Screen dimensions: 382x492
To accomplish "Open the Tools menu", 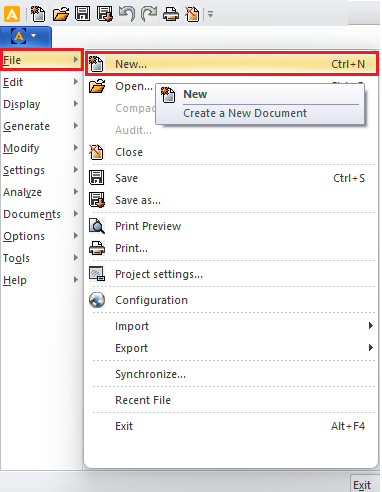I will point(41,258).
